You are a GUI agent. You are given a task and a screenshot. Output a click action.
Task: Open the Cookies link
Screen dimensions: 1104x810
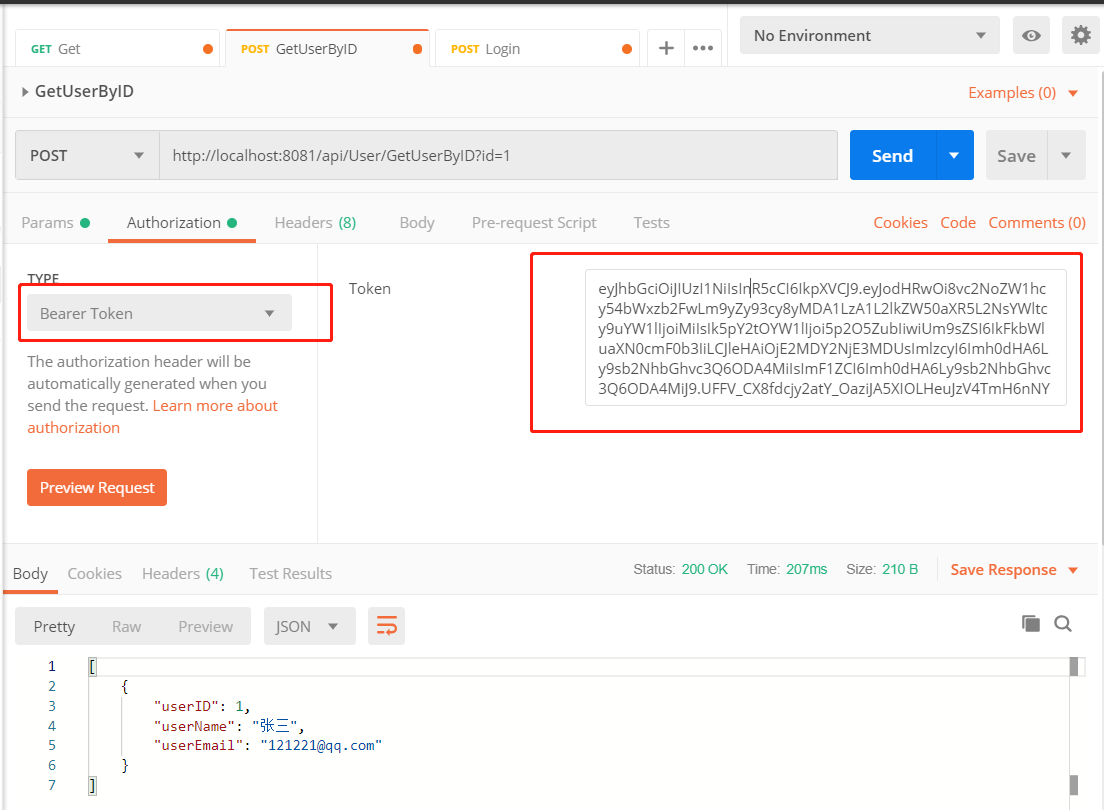(x=901, y=223)
